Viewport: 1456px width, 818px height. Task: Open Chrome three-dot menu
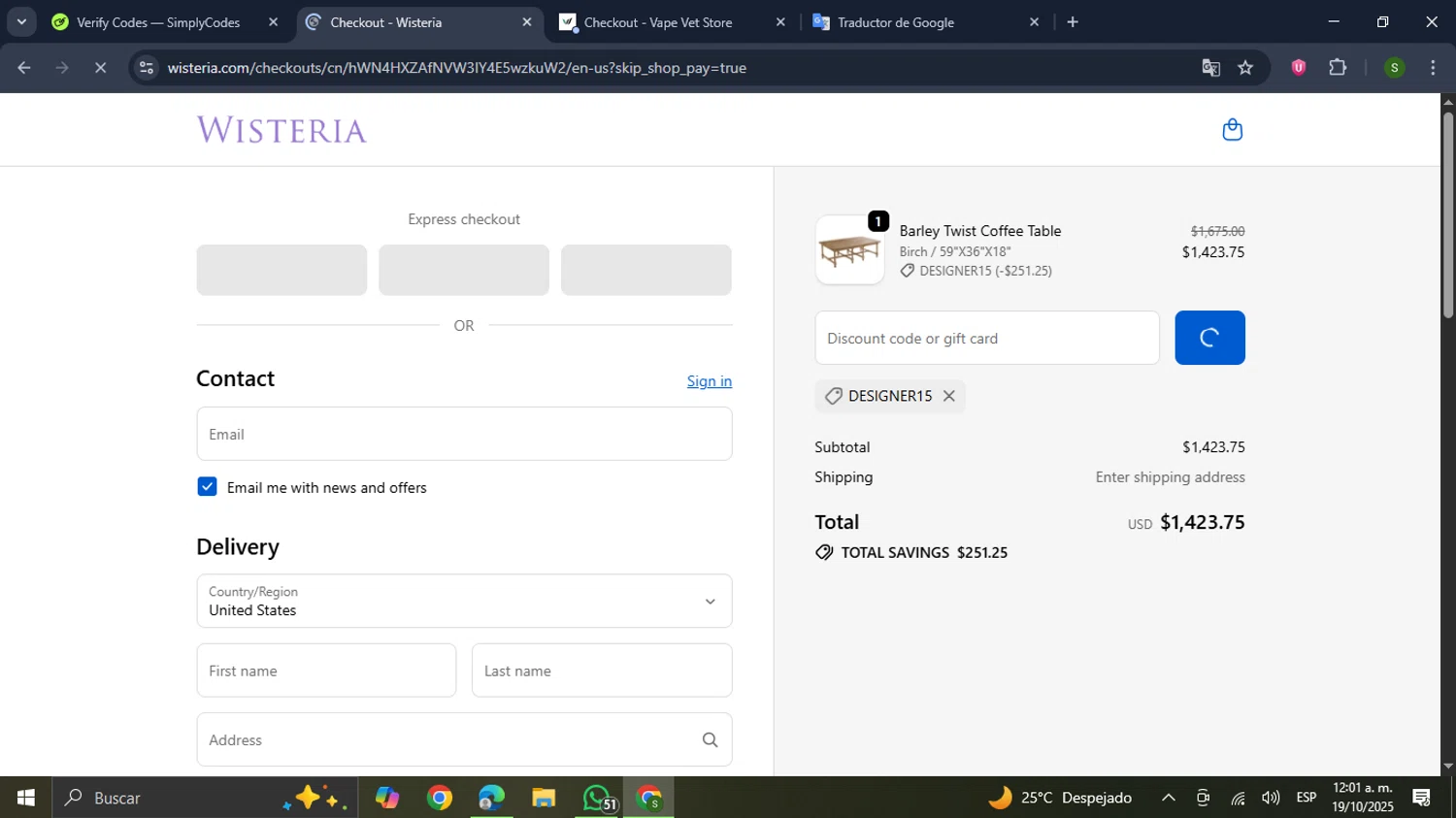(x=1433, y=68)
